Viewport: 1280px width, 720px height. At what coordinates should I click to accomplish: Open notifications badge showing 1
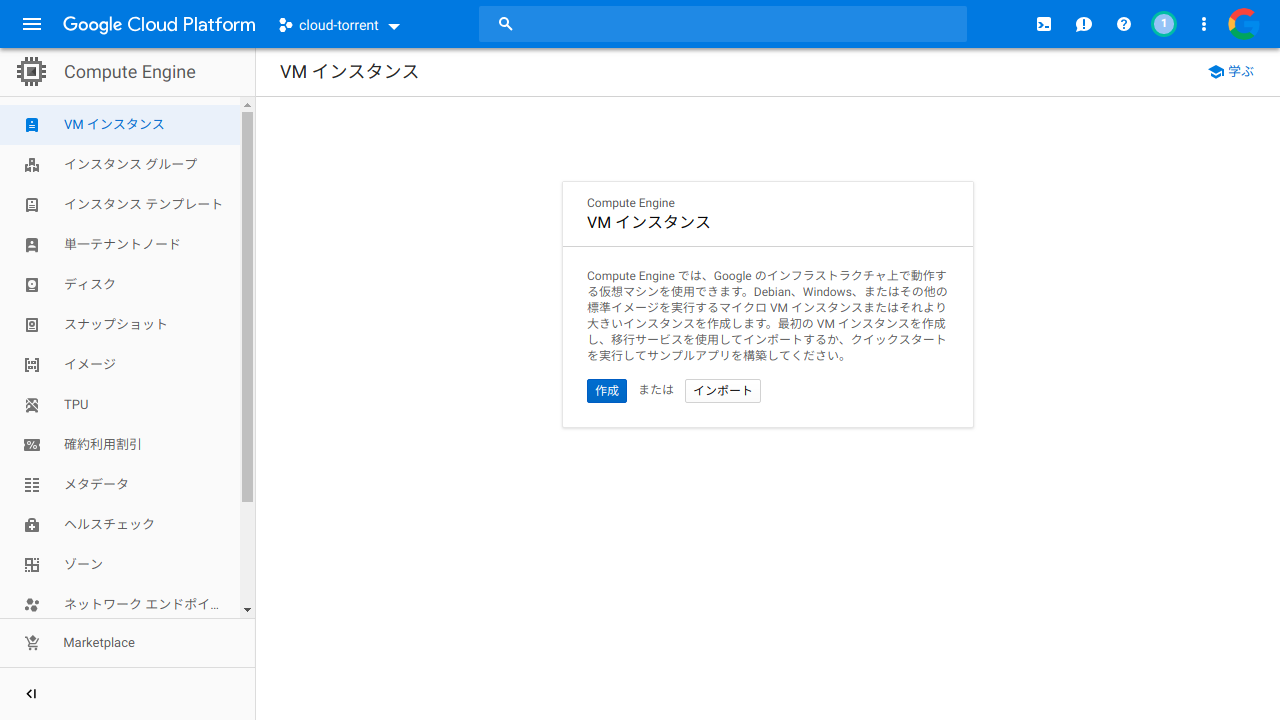(x=1164, y=24)
